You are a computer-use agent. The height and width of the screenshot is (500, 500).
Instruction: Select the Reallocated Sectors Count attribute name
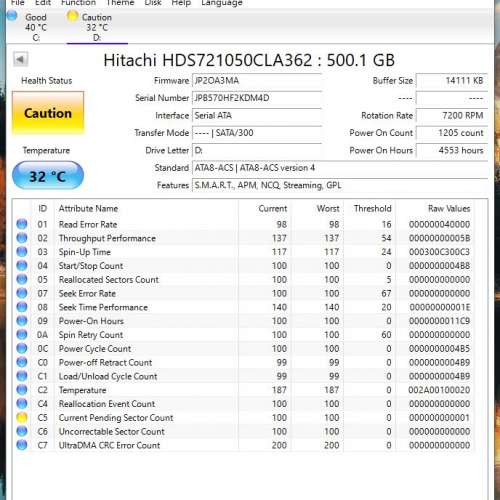[109, 280]
